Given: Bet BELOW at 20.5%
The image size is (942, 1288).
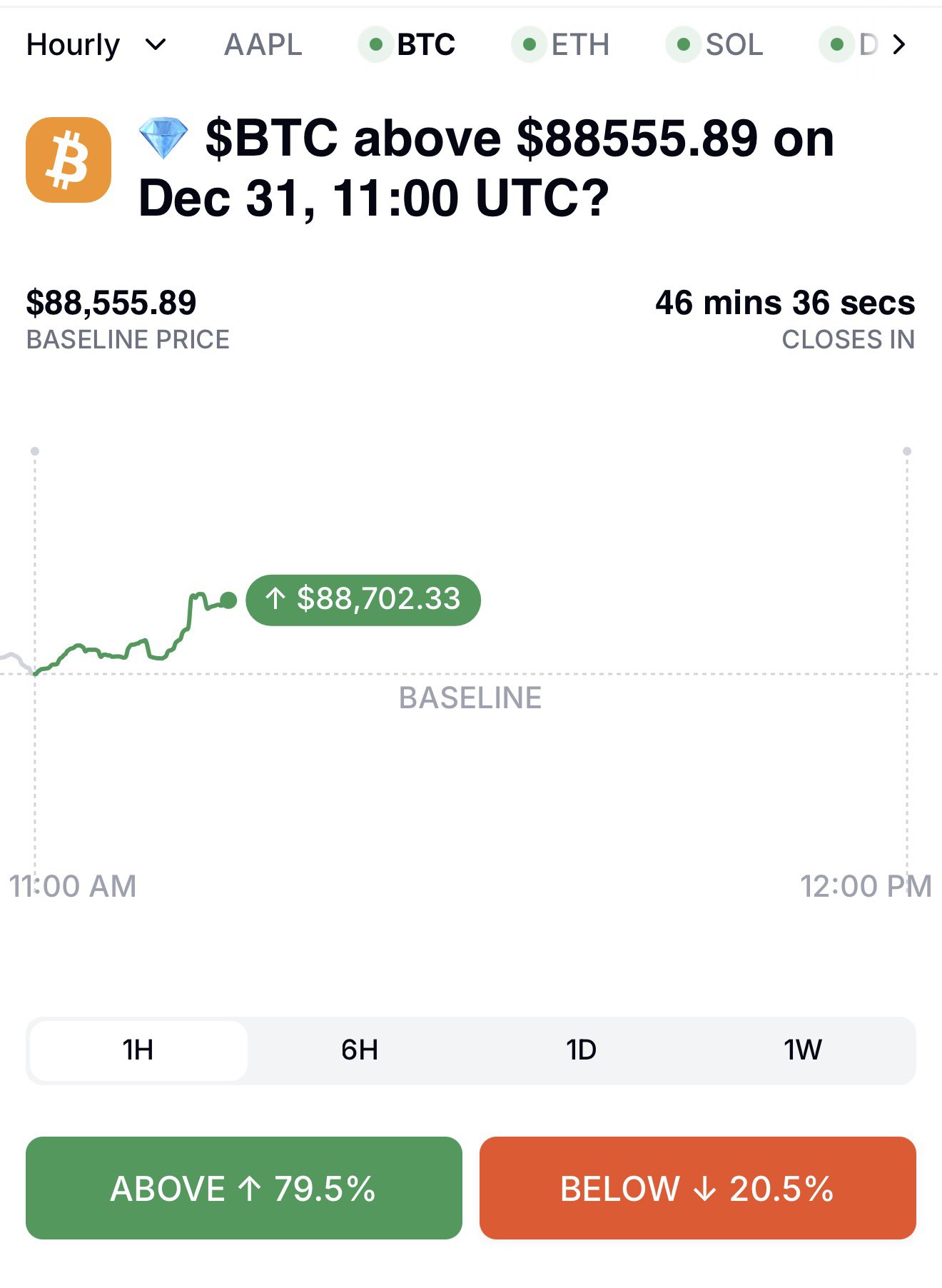Looking at the screenshot, I should click(697, 1188).
